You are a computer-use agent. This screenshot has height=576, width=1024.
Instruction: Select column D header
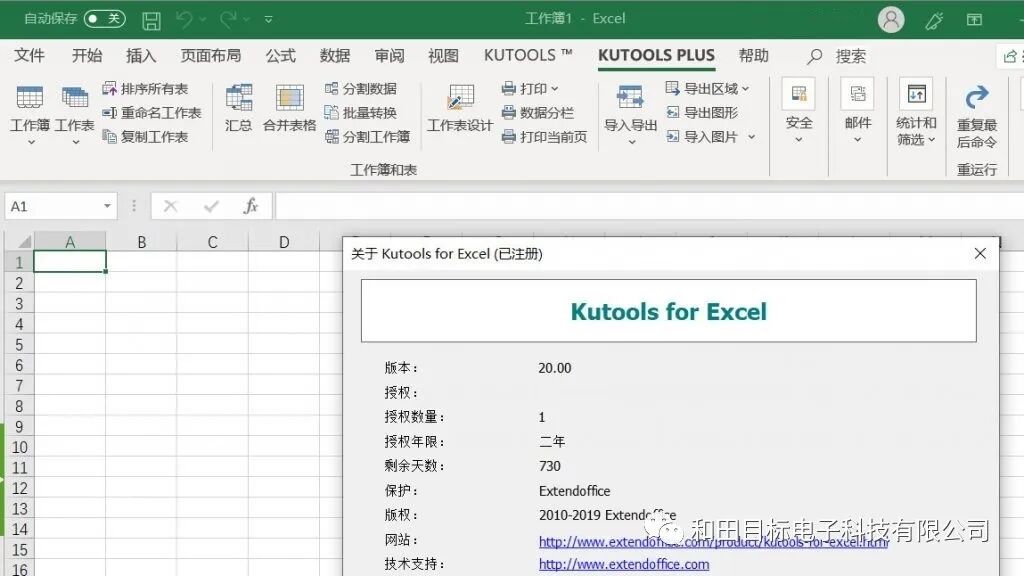tap(284, 242)
